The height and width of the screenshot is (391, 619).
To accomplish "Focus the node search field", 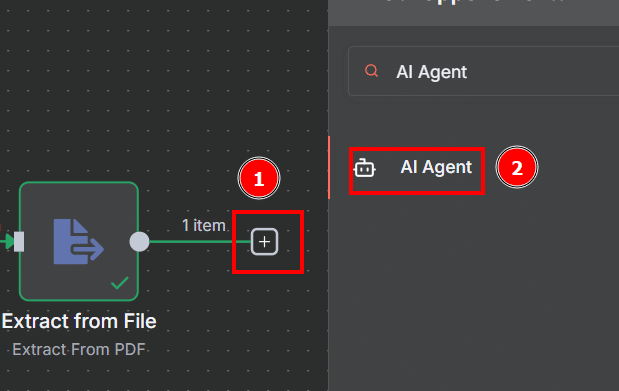I will (x=484, y=71).
